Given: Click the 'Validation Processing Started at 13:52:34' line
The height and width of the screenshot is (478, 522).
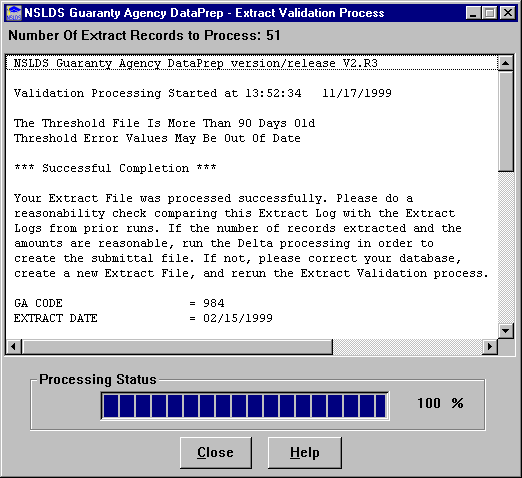Looking at the screenshot, I should [x=203, y=93].
